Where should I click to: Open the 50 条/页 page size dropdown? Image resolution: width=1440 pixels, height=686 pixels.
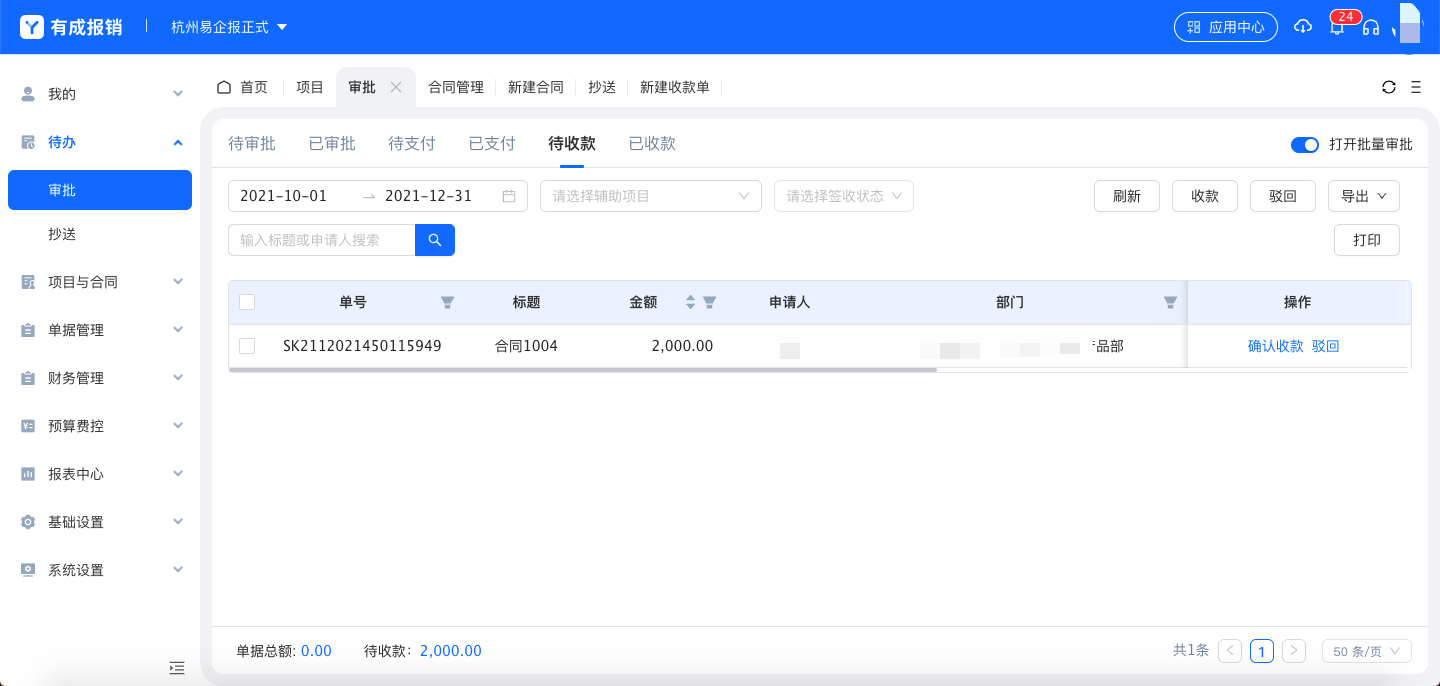click(1367, 651)
